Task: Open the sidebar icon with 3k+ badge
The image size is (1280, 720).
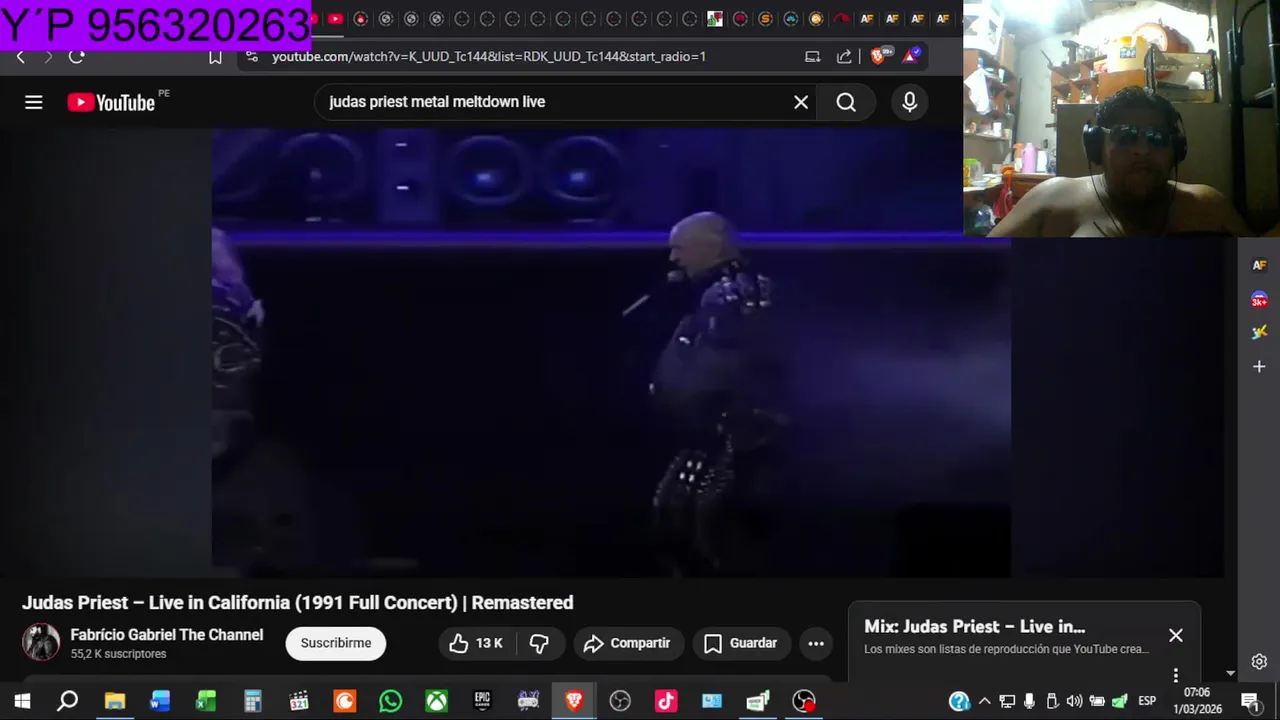Action: tap(1259, 299)
